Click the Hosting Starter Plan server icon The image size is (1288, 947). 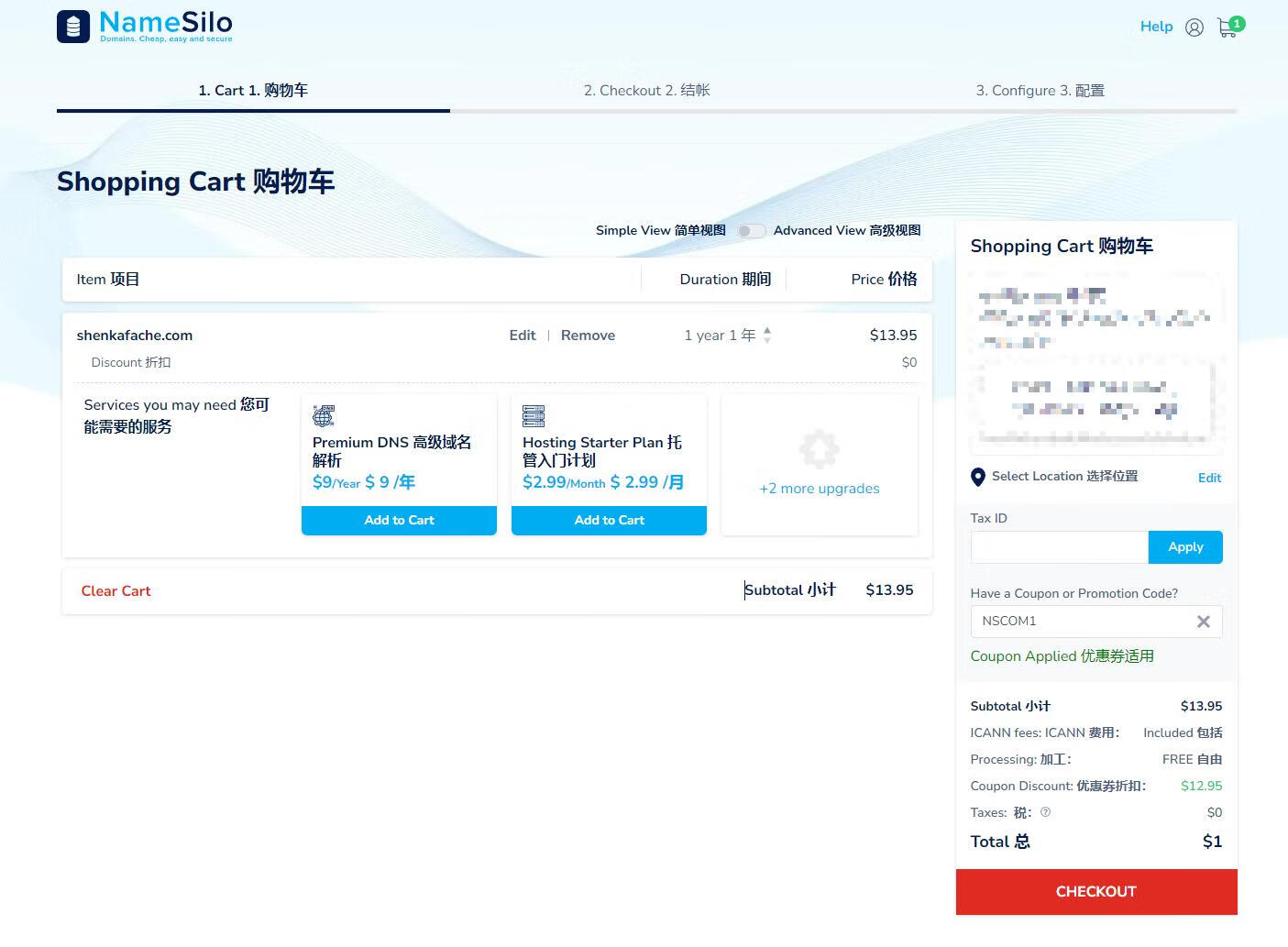coord(534,416)
